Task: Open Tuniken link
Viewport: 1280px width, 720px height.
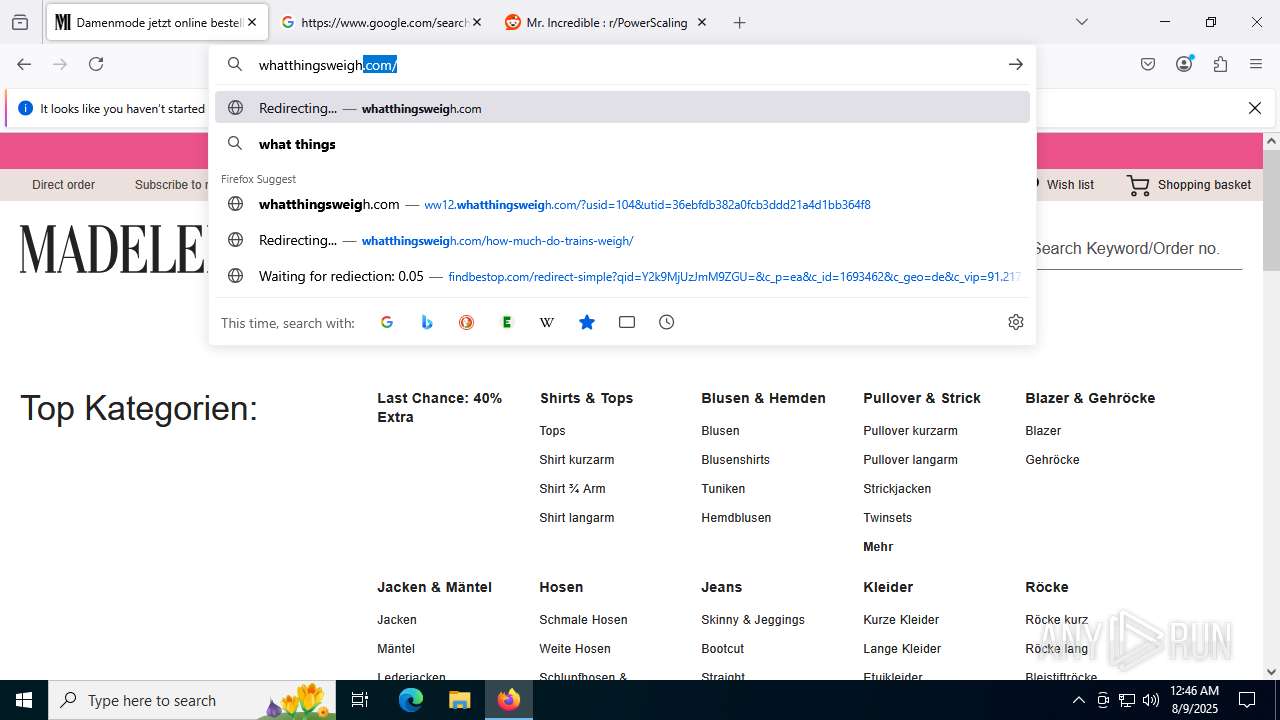Action: tap(723, 489)
